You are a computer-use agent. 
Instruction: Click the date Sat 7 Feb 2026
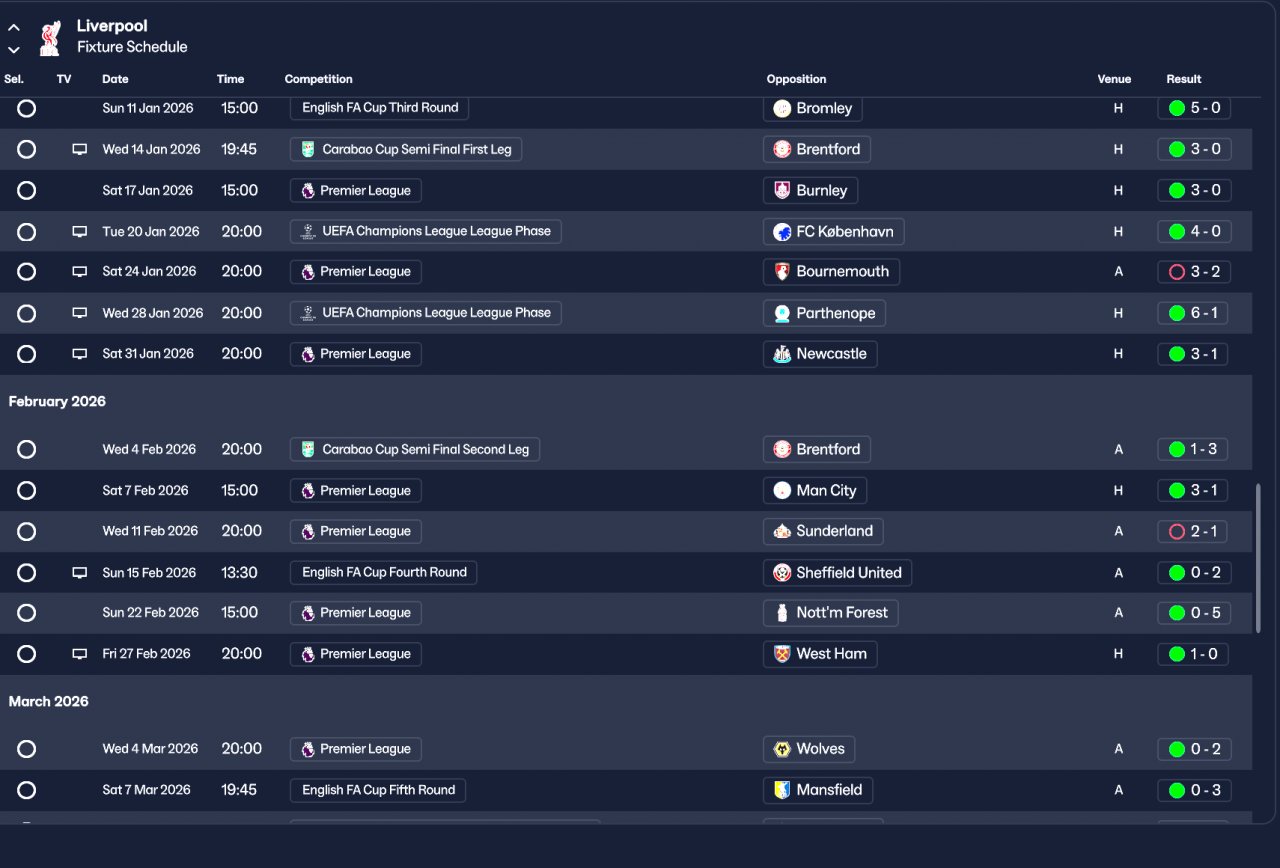pyautogui.click(x=144, y=491)
